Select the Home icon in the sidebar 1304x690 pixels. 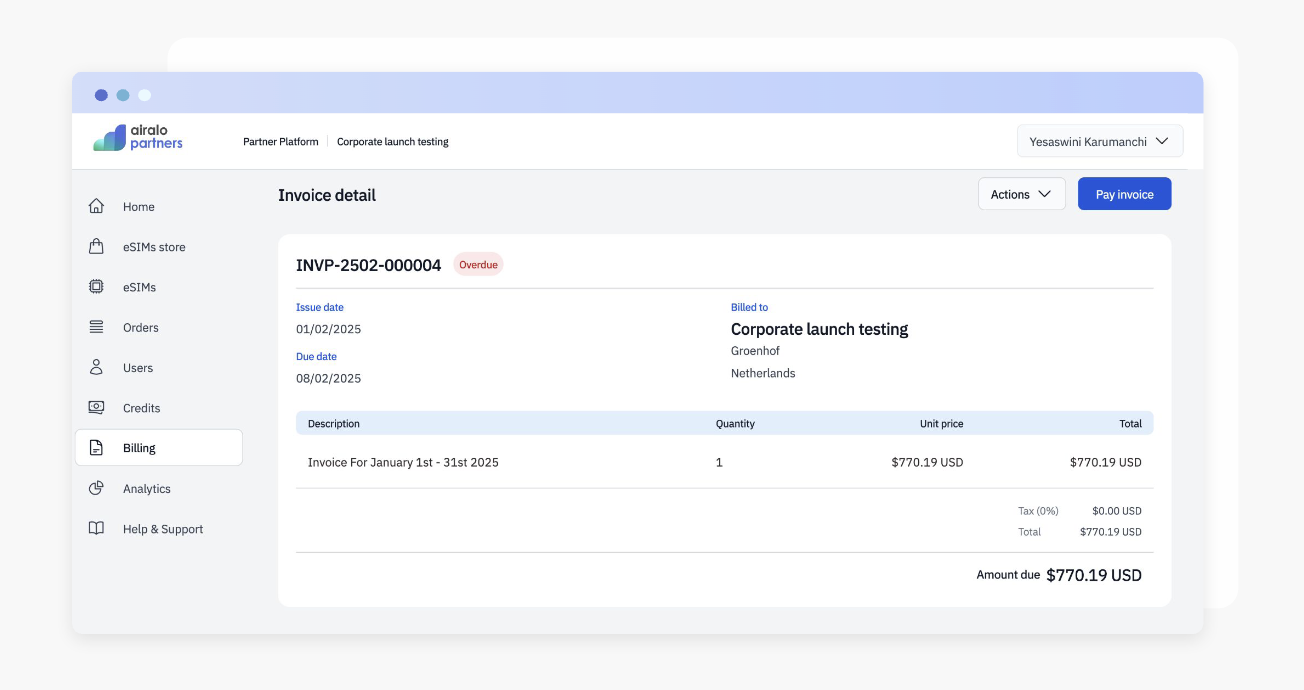[95, 206]
